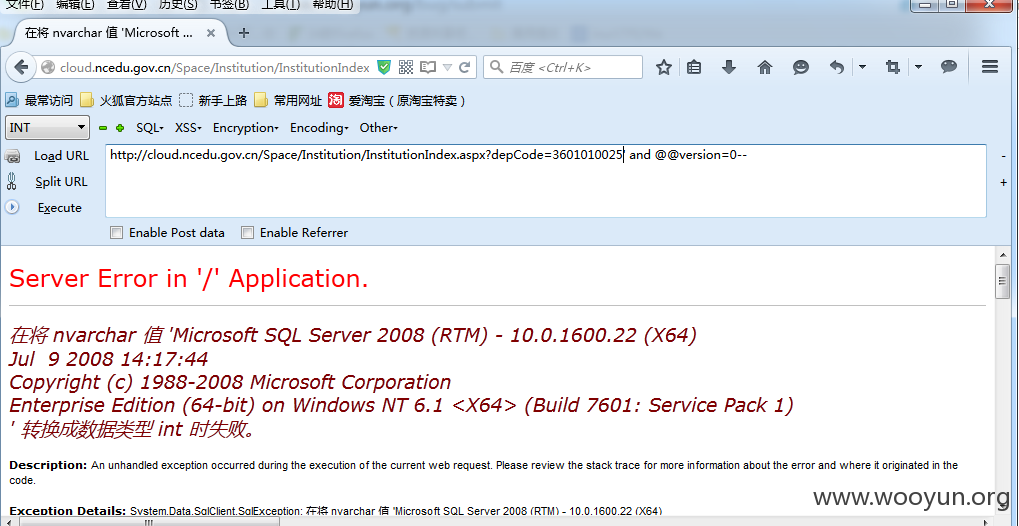The width and height of the screenshot is (1019, 526).
Task: Click the undo arrow toolbar icon
Action: point(837,67)
